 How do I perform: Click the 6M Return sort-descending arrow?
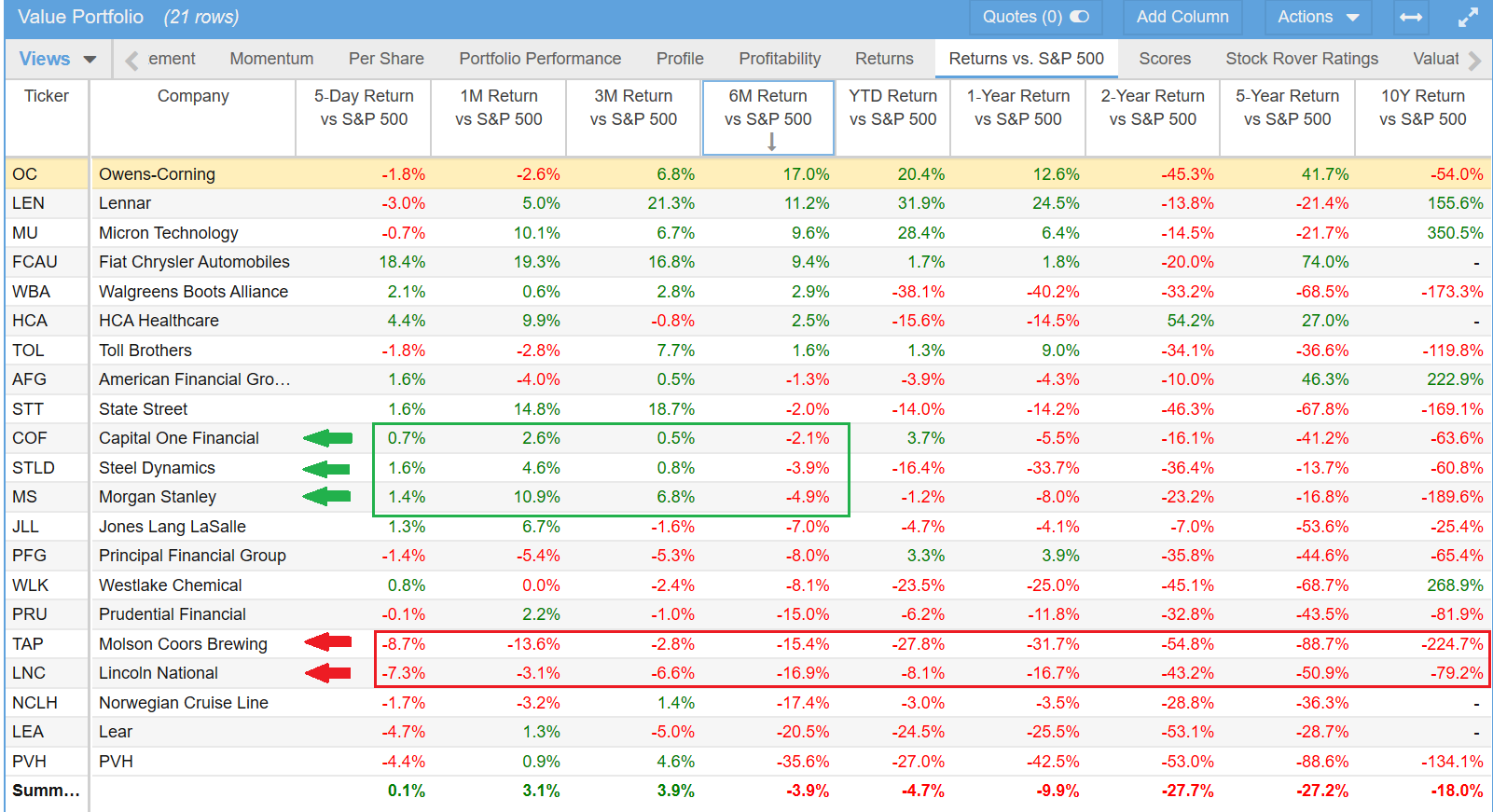pyautogui.click(x=771, y=142)
